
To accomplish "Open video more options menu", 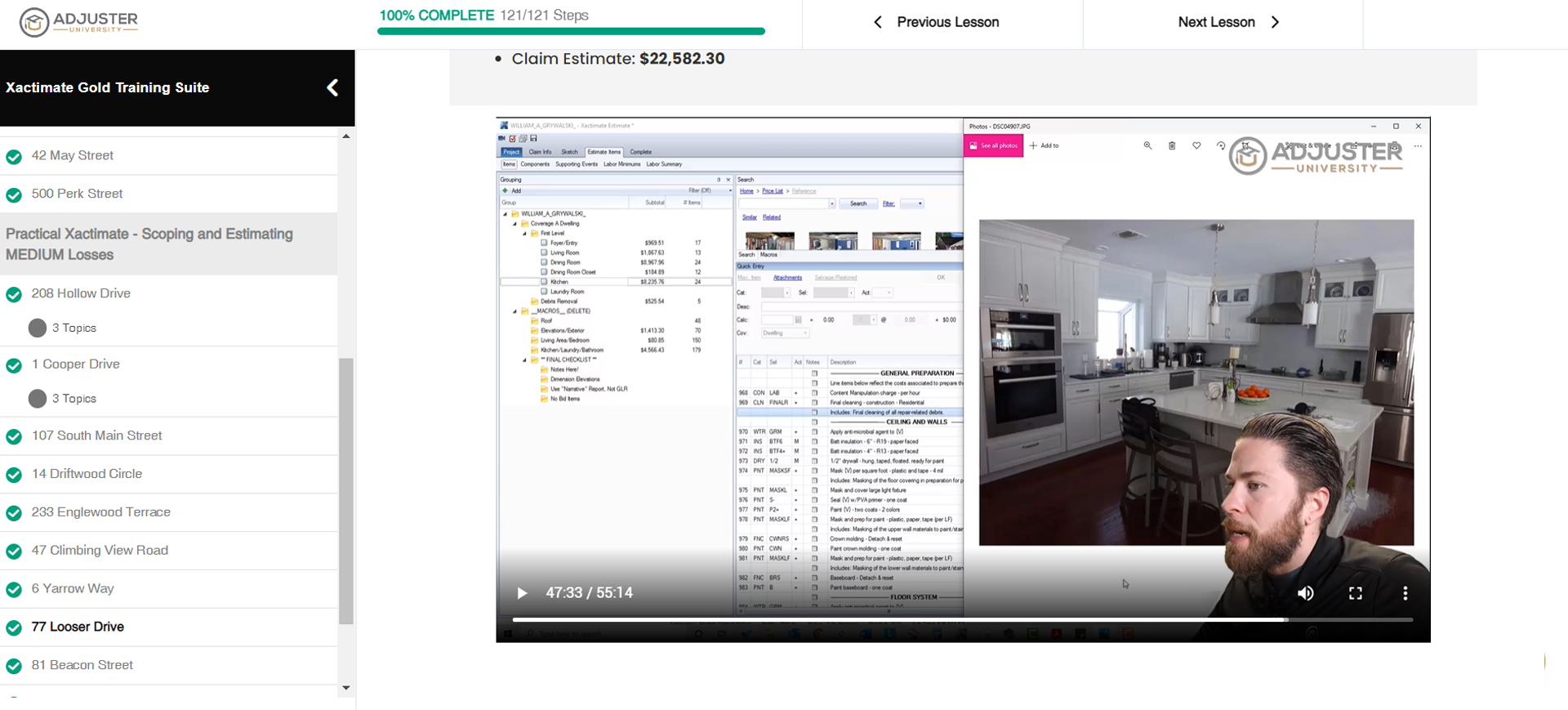I will coord(1405,593).
